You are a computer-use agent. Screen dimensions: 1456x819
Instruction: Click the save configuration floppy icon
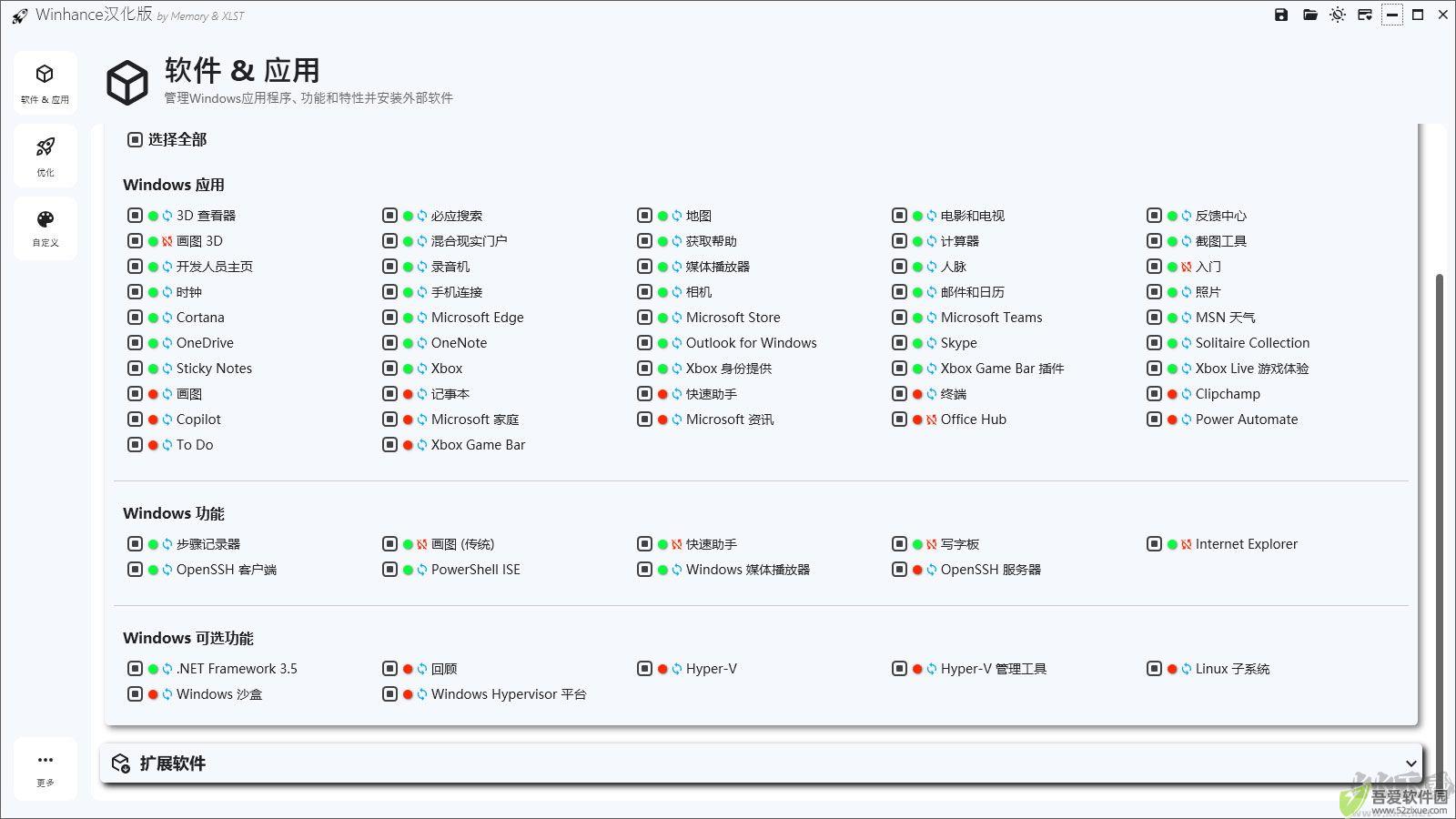(x=1281, y=15)
